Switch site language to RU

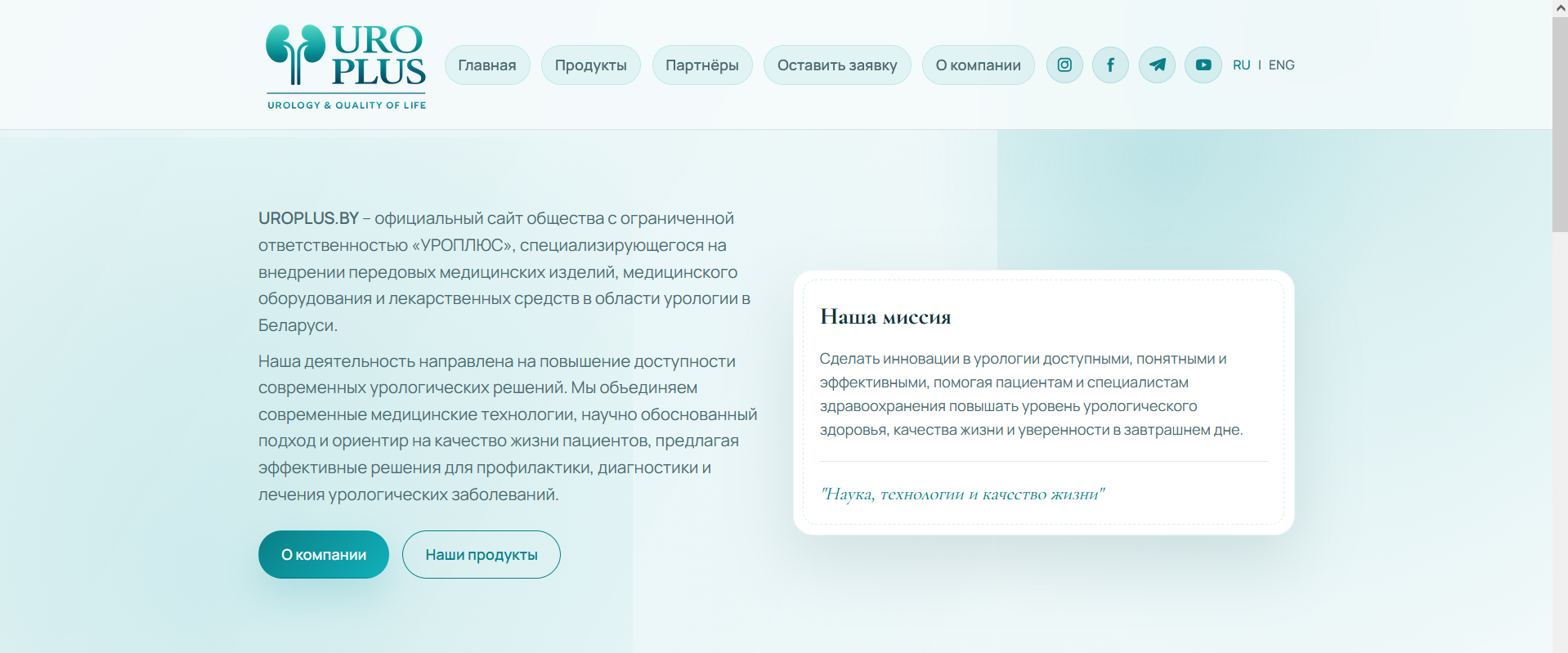[1241, 65]
